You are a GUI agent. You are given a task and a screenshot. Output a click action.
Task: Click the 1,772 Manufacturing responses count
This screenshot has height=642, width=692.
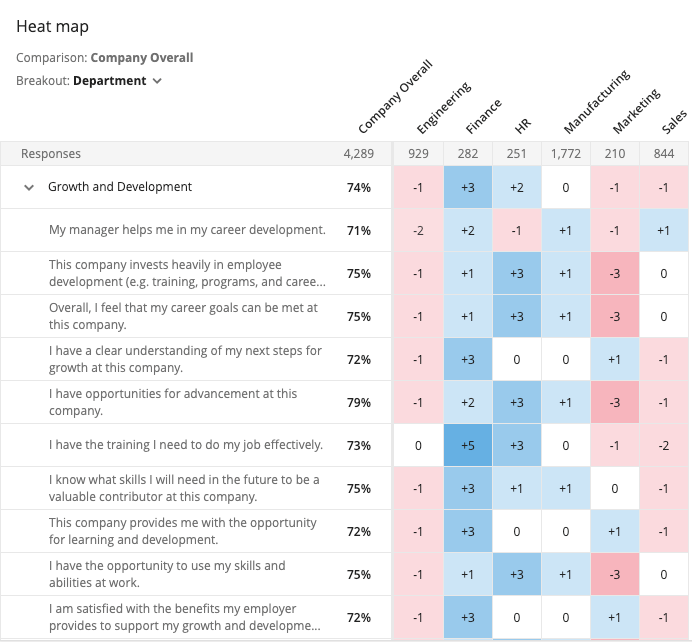point(566,154)
